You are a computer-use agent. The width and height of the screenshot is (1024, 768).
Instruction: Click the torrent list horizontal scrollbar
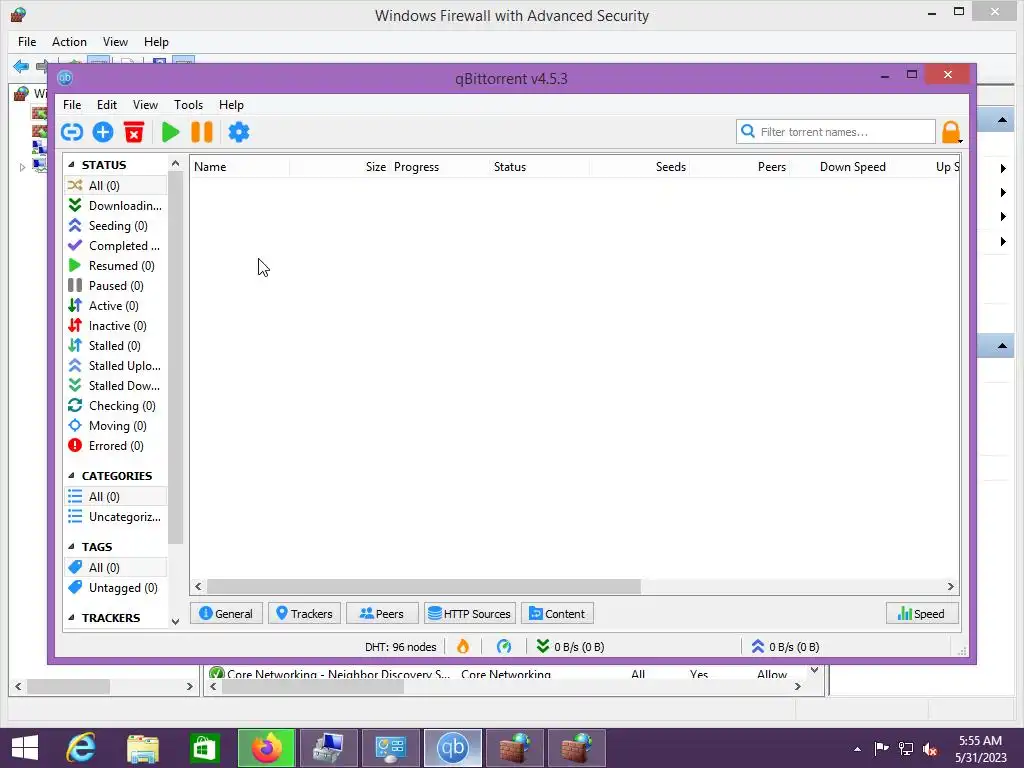tap(423, 586)
